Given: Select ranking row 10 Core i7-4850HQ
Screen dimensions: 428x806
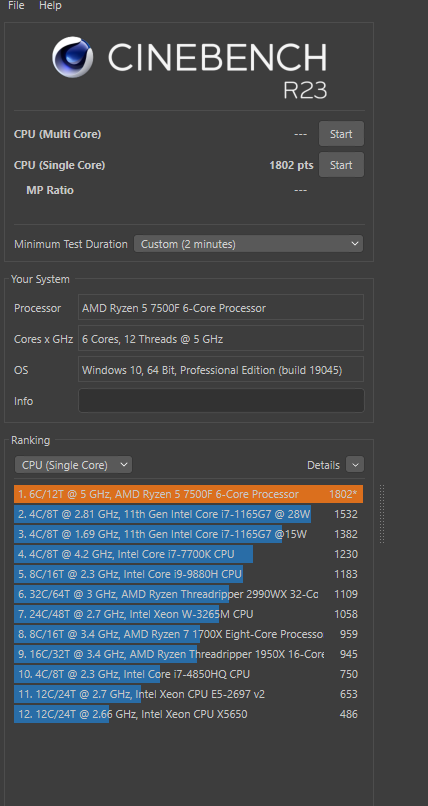Looking at the screenshot, I should click(189, 674).
